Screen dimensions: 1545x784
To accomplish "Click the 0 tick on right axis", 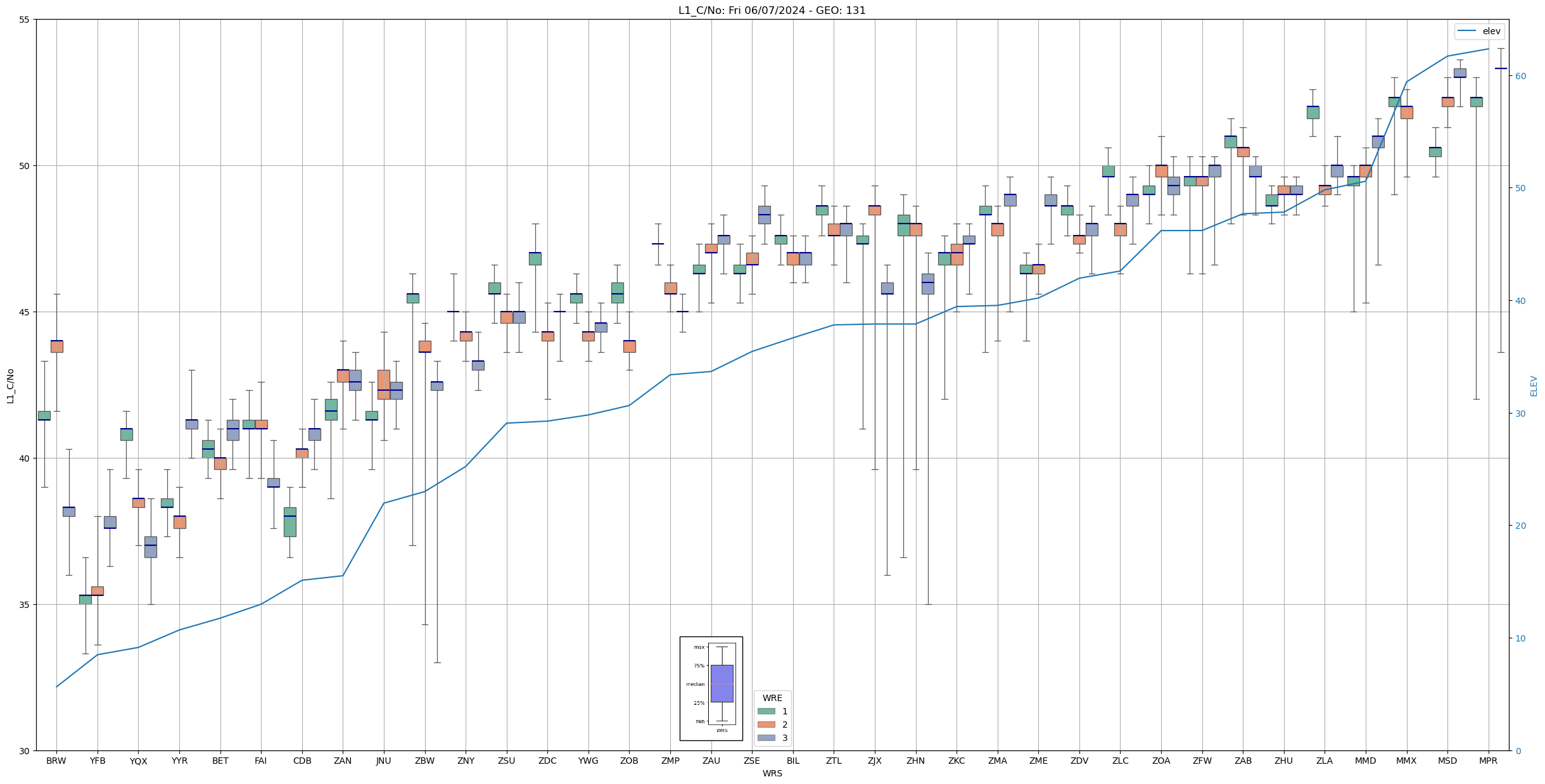I will pyautogui.click(x=1518, y=751).
